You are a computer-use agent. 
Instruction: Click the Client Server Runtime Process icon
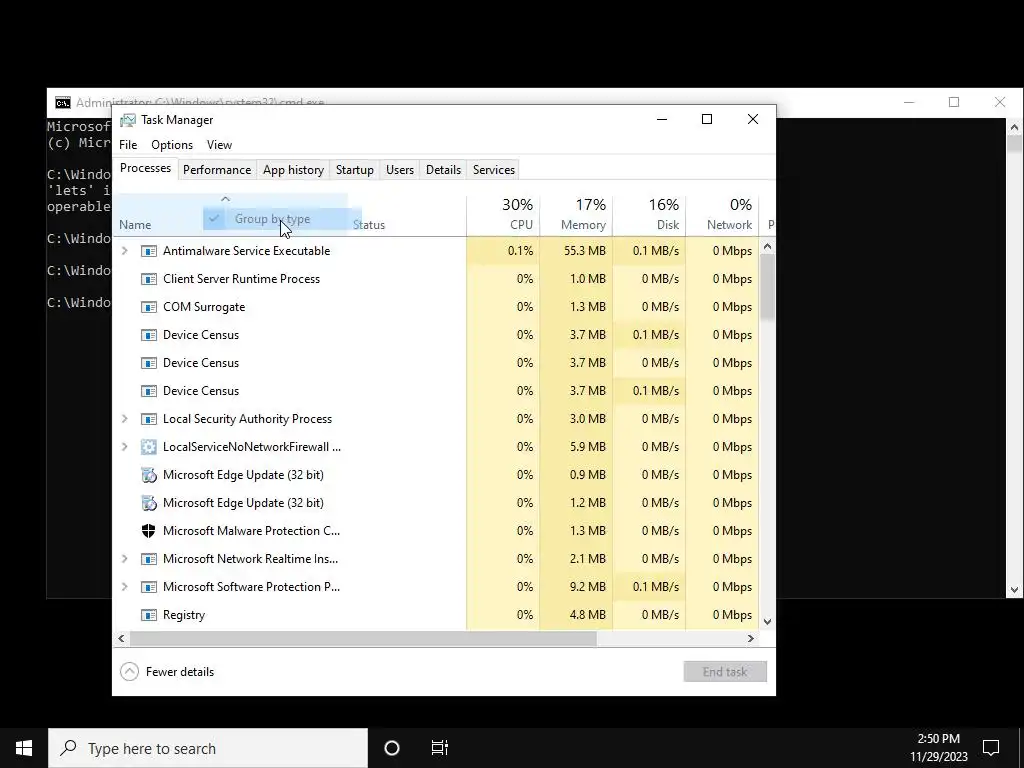click(x=149, y=279)
